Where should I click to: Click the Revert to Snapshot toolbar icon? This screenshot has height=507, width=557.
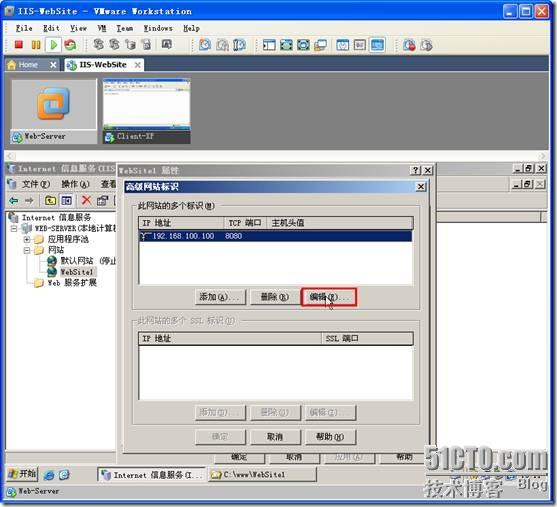(x=222, y=45)
